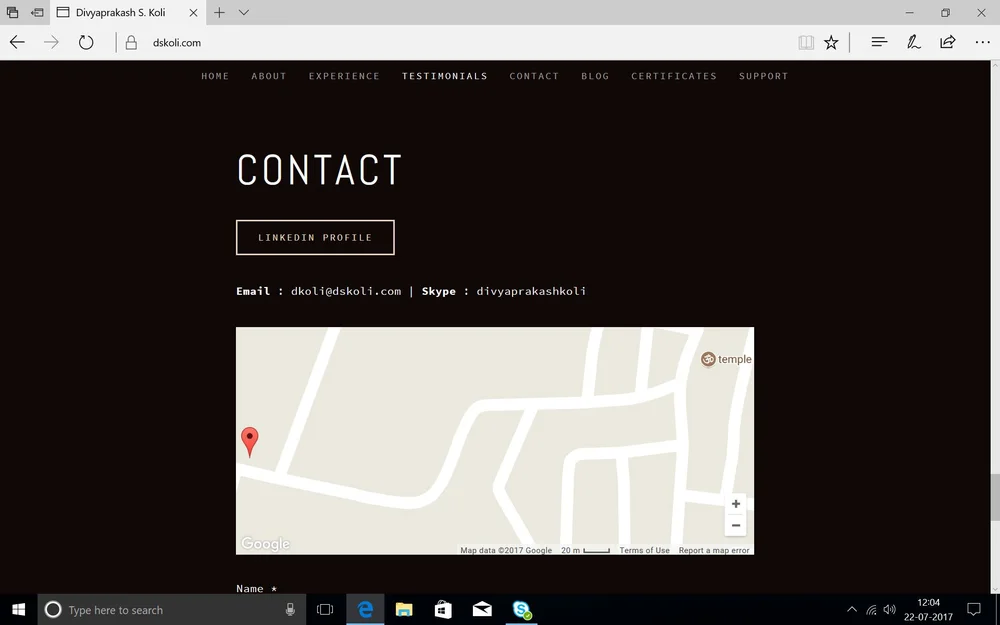
Task: Open the Hub panel in Edge
Action: coord(878,42)
